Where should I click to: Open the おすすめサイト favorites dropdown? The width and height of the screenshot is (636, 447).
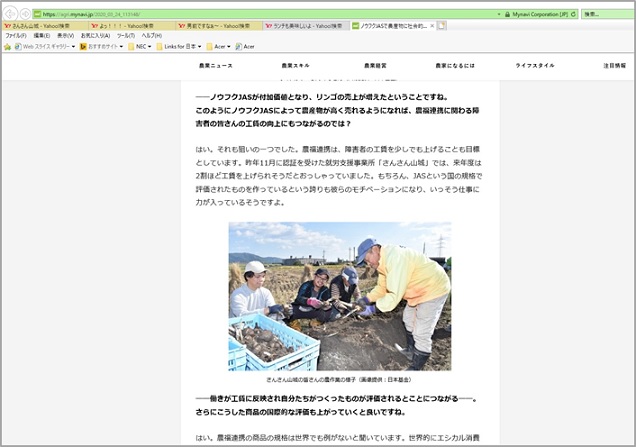click(101, 47)
